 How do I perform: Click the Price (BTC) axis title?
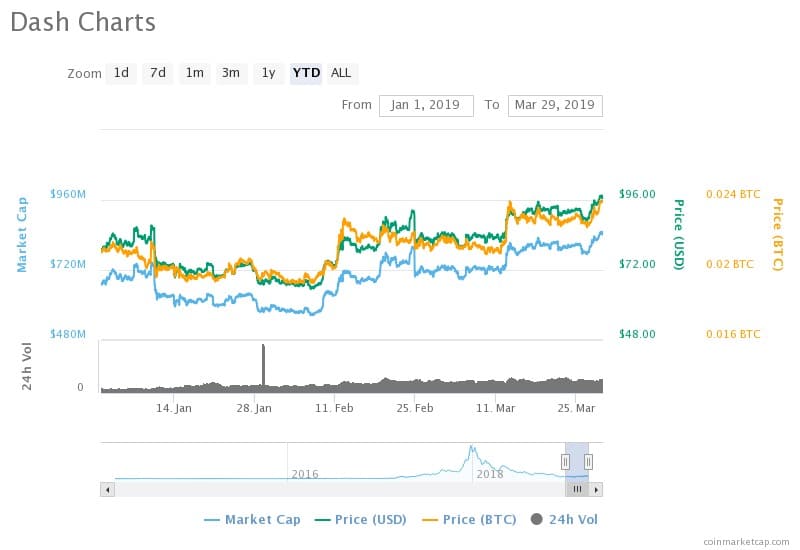778,235
